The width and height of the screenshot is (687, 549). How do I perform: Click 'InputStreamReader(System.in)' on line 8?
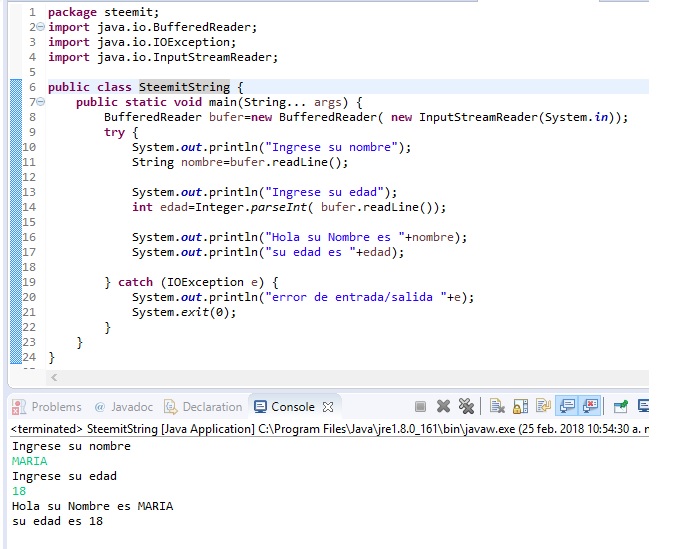point(517,117)
